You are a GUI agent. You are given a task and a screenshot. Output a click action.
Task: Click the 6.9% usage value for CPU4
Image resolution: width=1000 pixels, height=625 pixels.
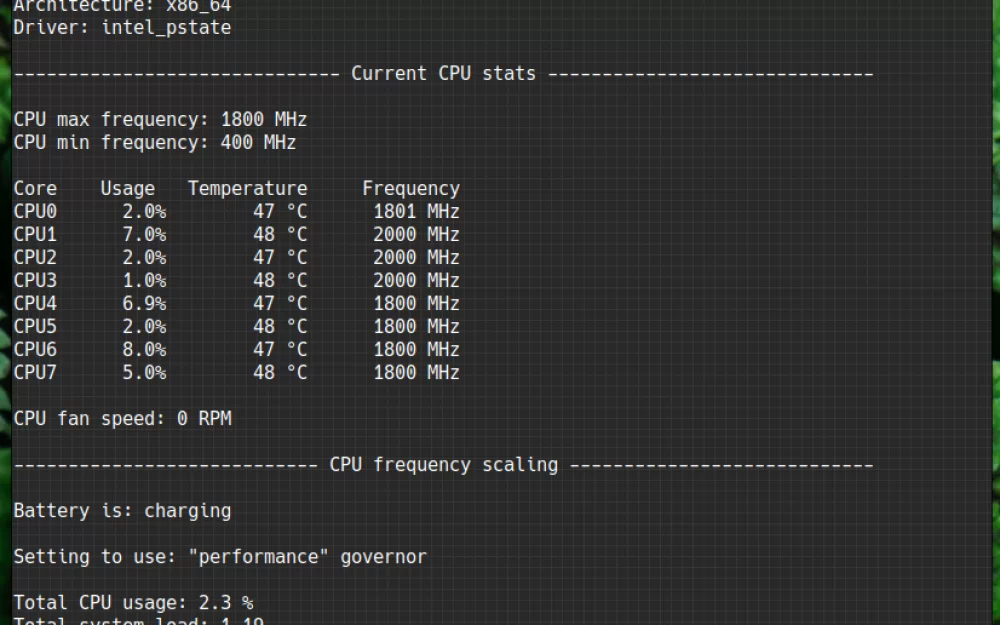point(144,304)
